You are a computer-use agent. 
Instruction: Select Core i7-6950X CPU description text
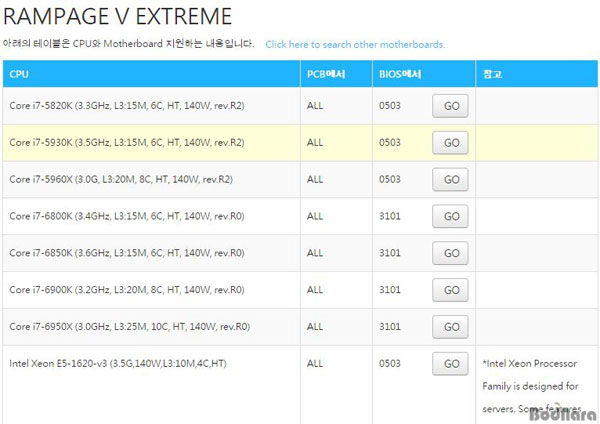130,326
